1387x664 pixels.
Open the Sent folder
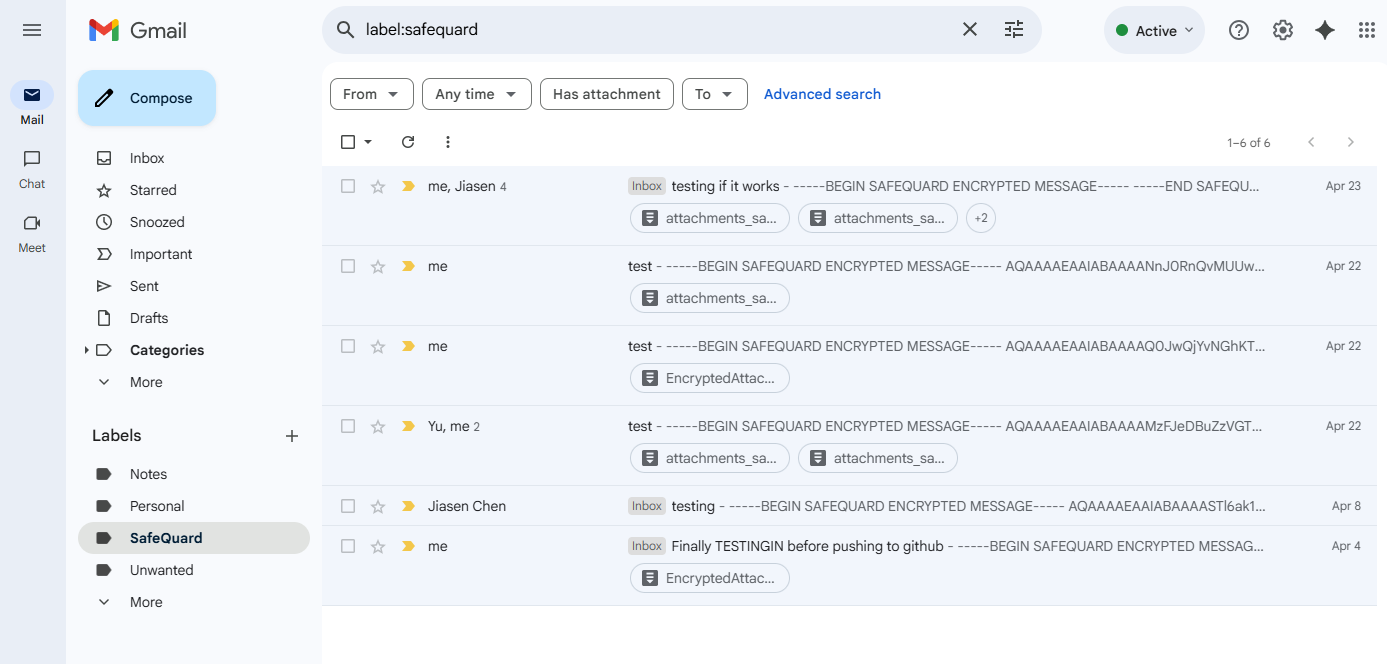coord(144,286)
